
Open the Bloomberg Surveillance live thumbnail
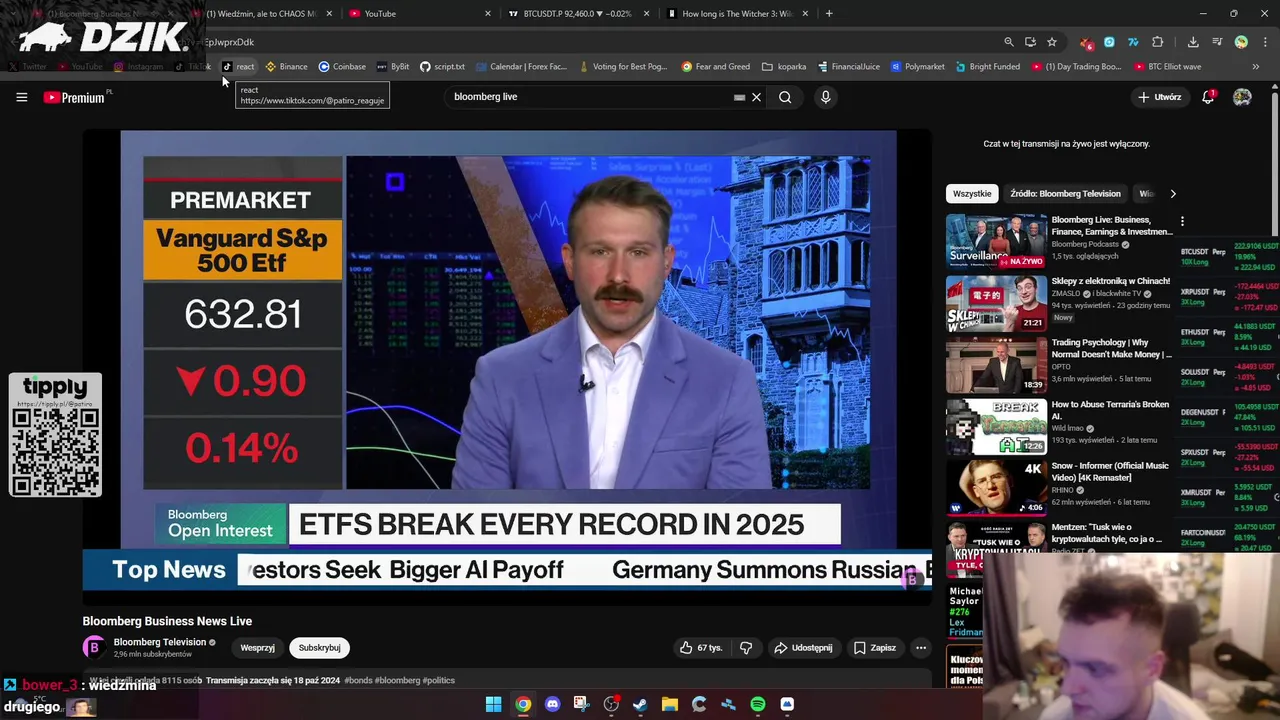pos(997,241)
